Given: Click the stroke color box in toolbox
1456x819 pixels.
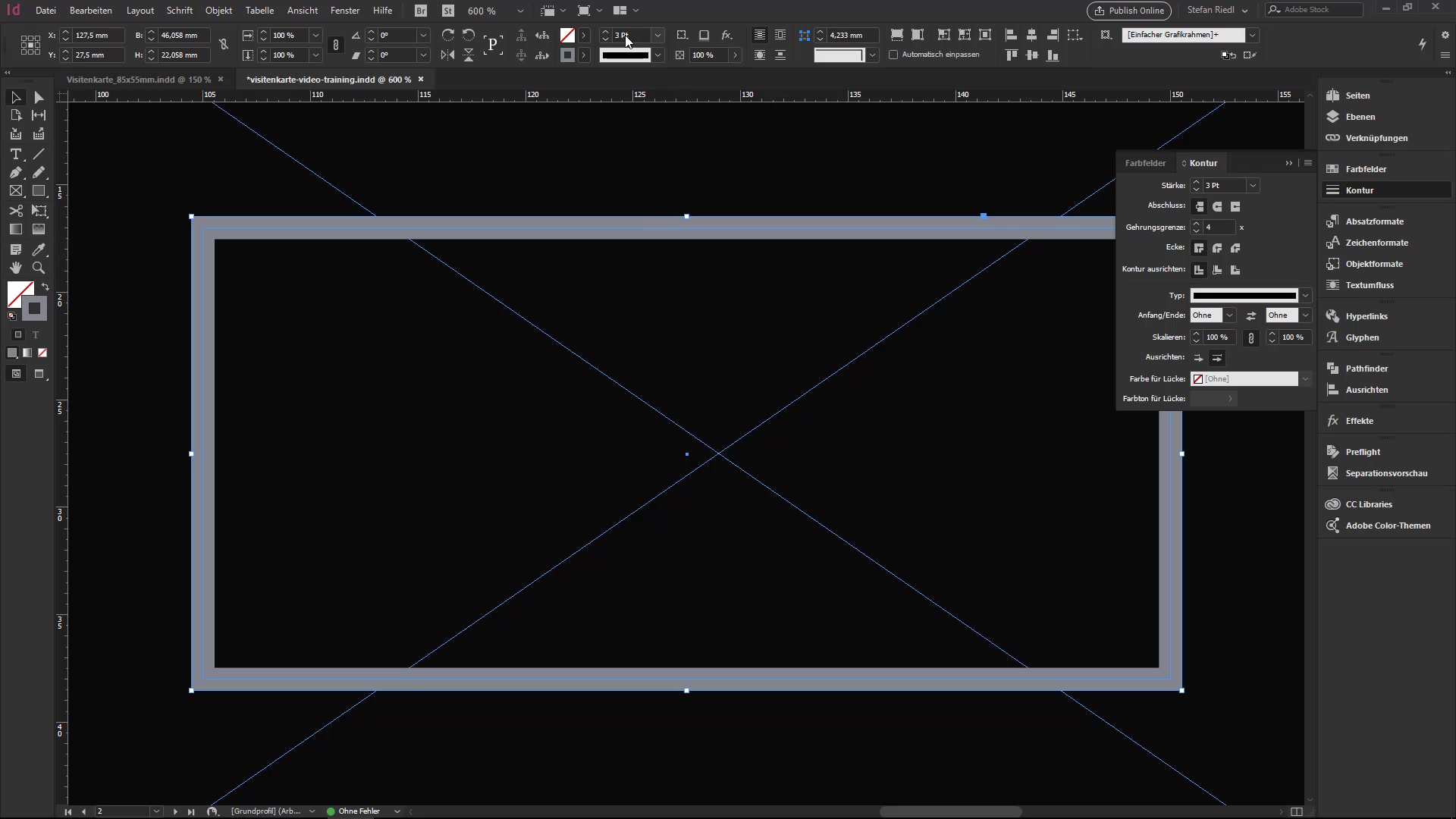Looking at the screenshot, I should click(x=34, y=309).
